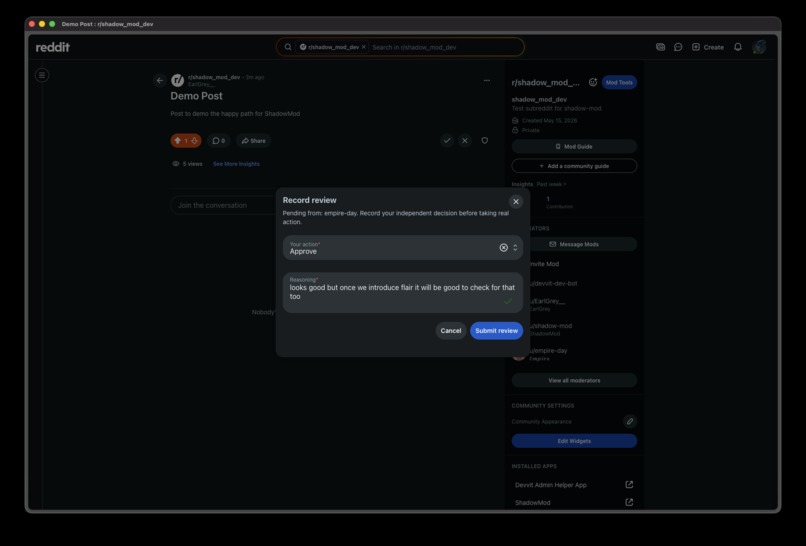Remove post with X icon
Image resolution: width=806 pixels, height=546 pixels.
point(465,140)
